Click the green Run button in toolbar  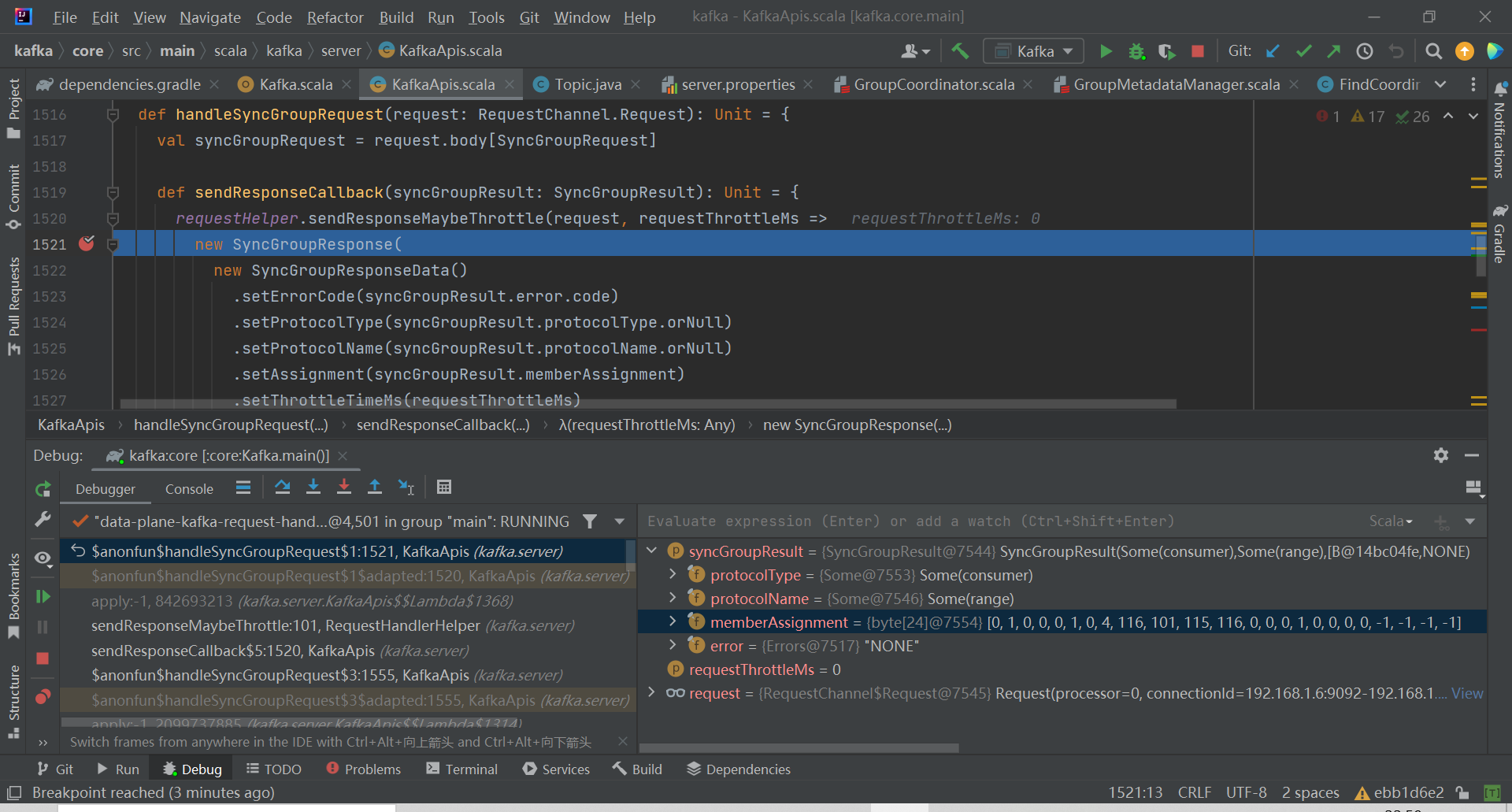1106,51
